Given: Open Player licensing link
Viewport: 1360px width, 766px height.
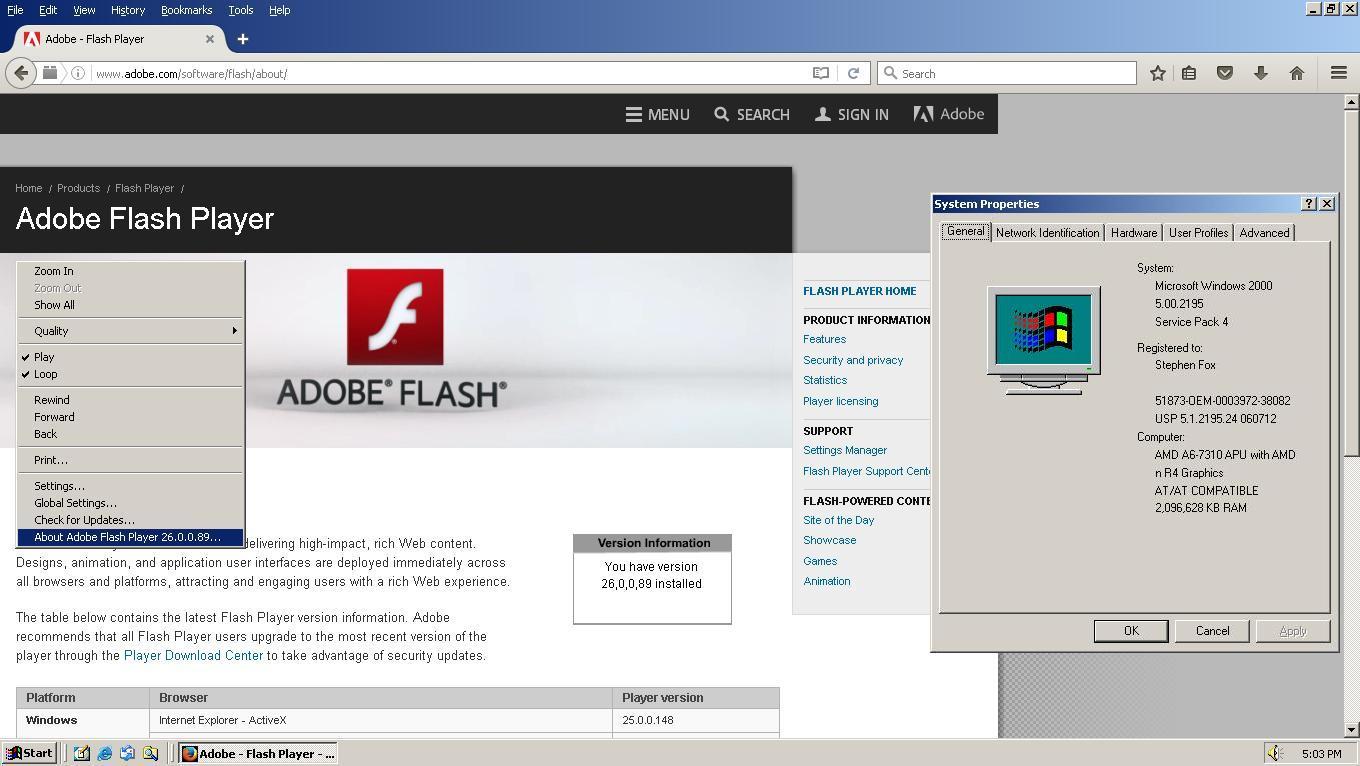Looking at the screenshot, I should (840, 401).
